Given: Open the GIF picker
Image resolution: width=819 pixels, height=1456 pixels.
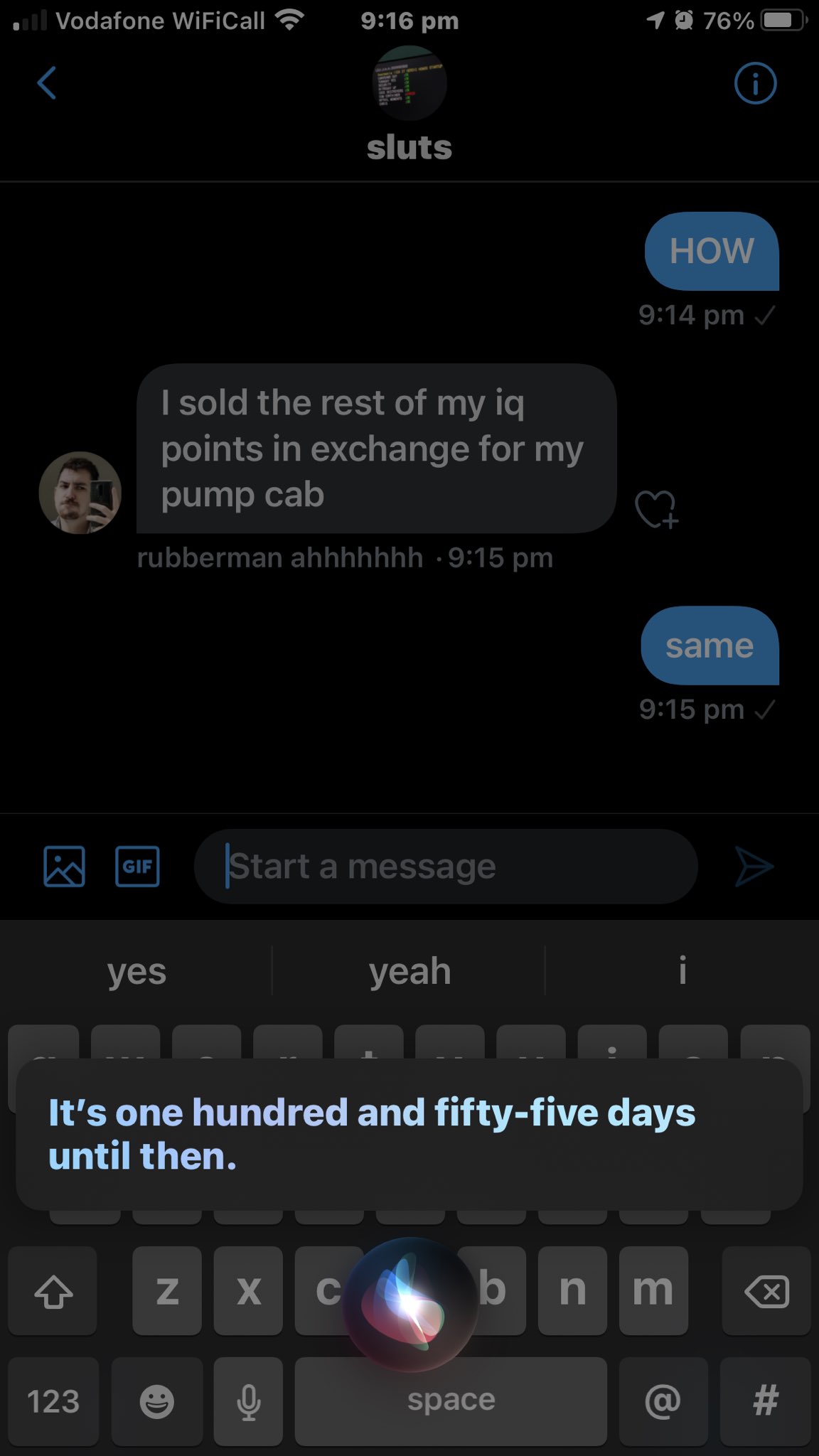Looking at the screenshot, I should 137,866.
